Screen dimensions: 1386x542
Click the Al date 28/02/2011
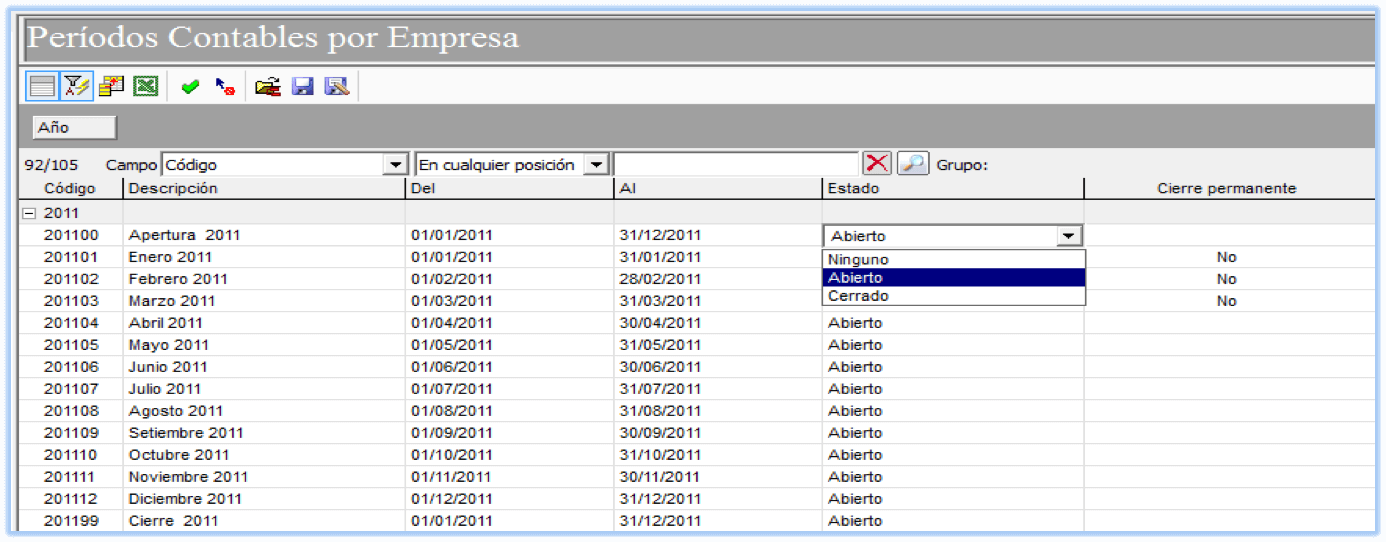(x=661, y=279)
